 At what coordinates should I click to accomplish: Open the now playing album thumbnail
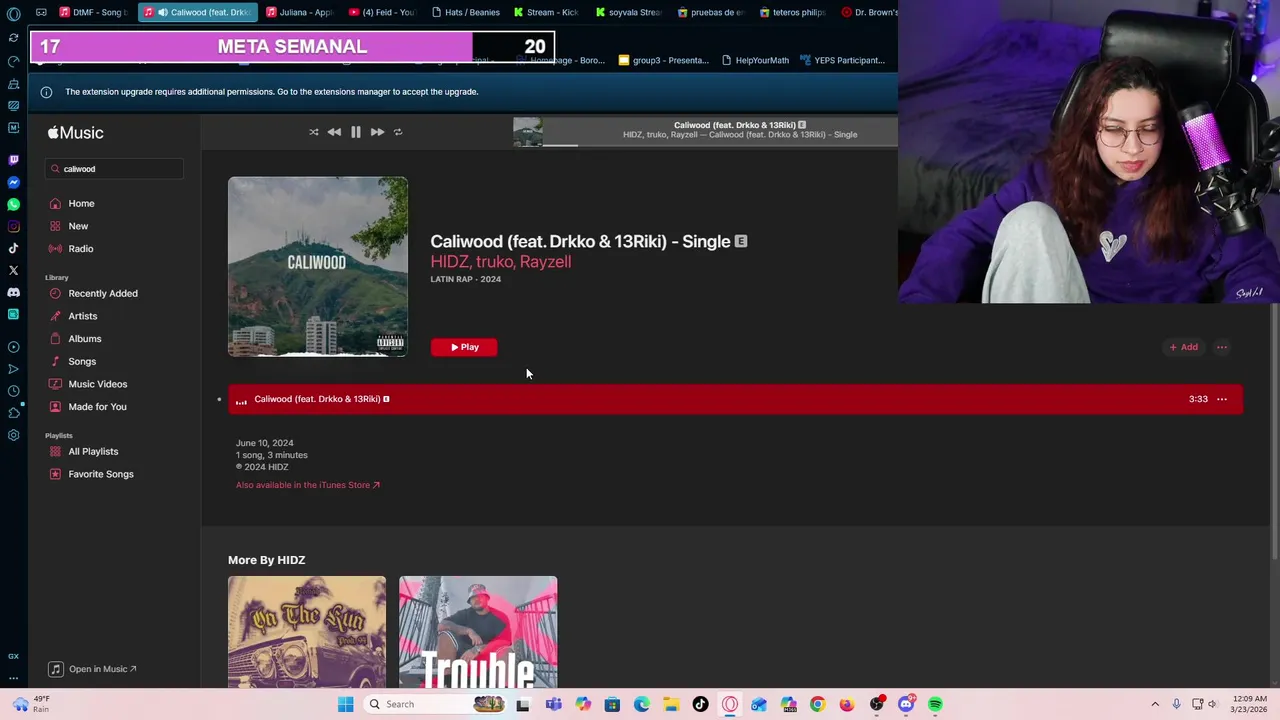[528, 132]
